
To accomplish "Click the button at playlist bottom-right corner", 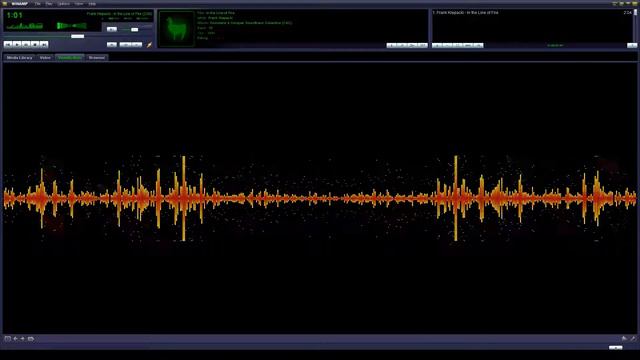I will tap(632, 45).
